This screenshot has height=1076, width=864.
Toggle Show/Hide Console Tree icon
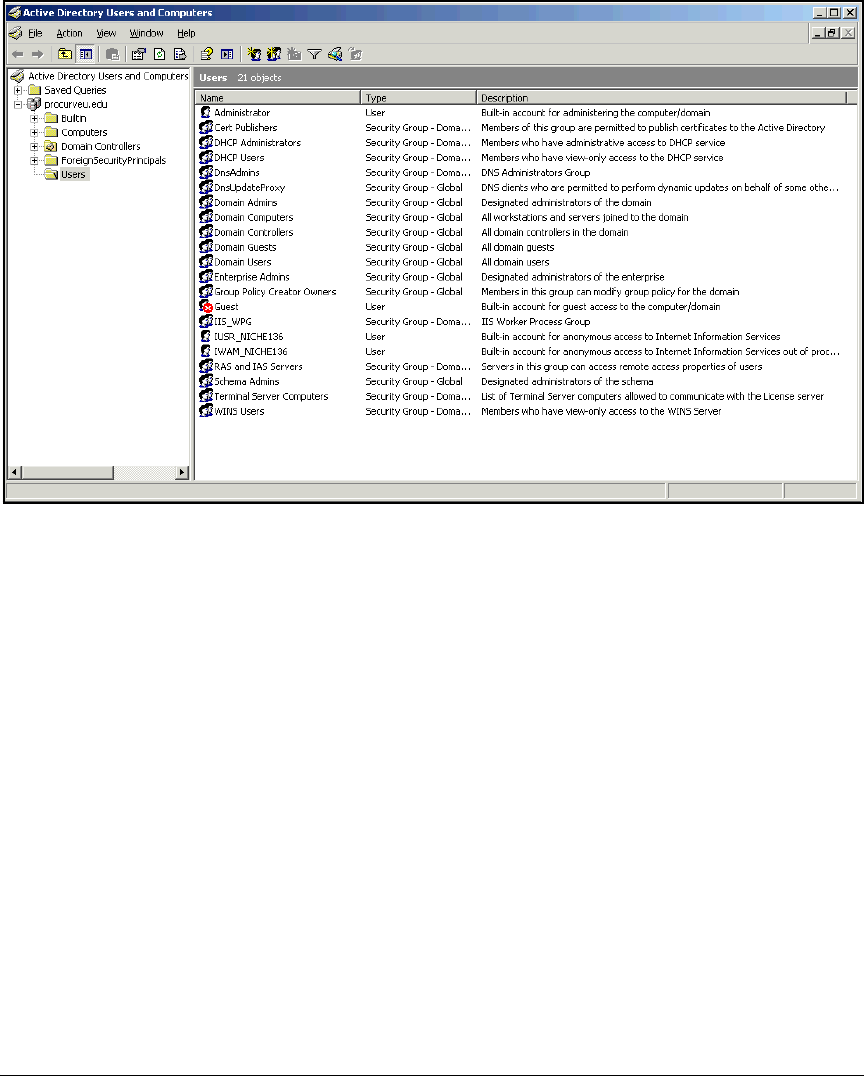(86, 54)
